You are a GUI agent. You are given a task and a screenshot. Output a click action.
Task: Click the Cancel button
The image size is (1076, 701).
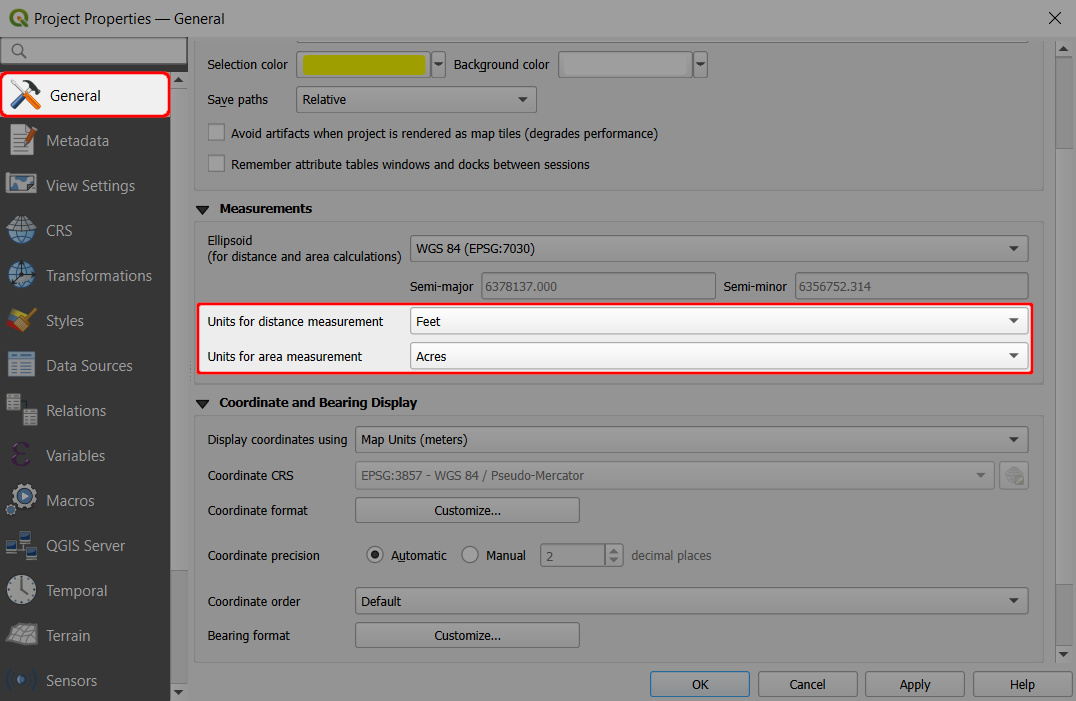pos(807,684)
